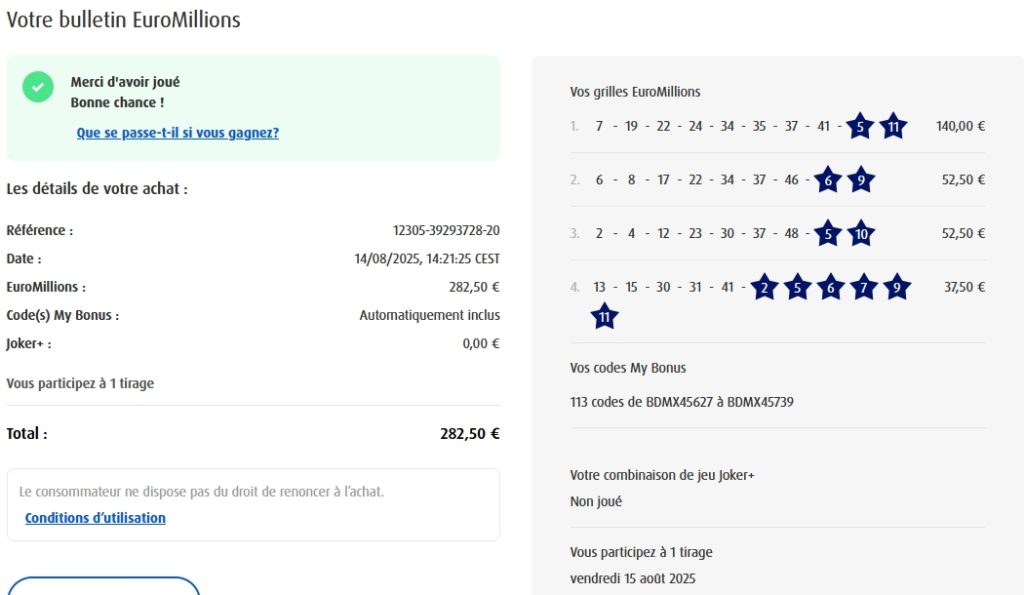Select star 2 in the fourth grid
Screen dimensions: 1024x595
click(x=764, y=287)
